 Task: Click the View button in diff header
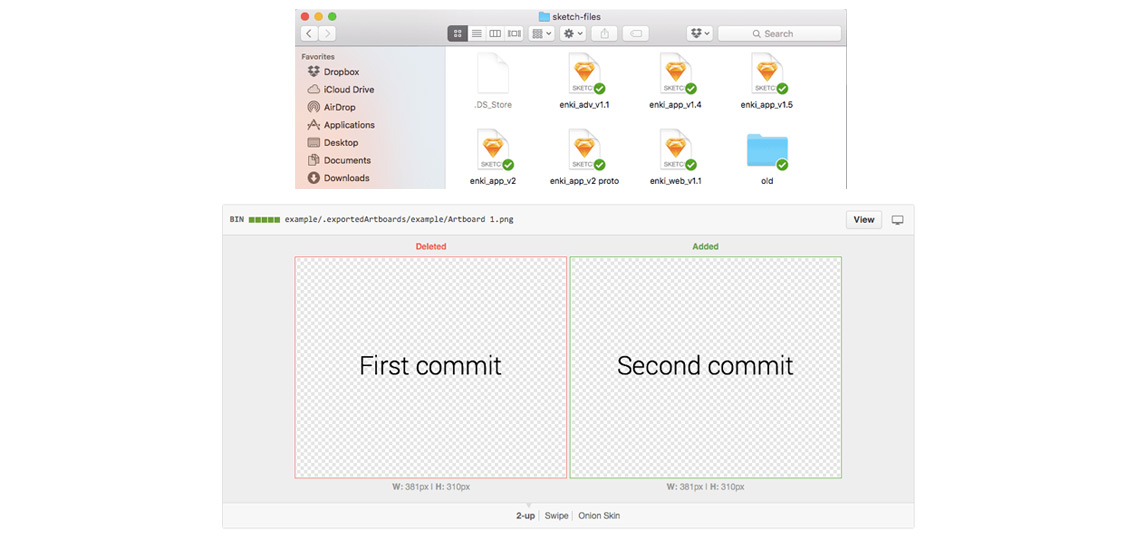tap(863, 220)
